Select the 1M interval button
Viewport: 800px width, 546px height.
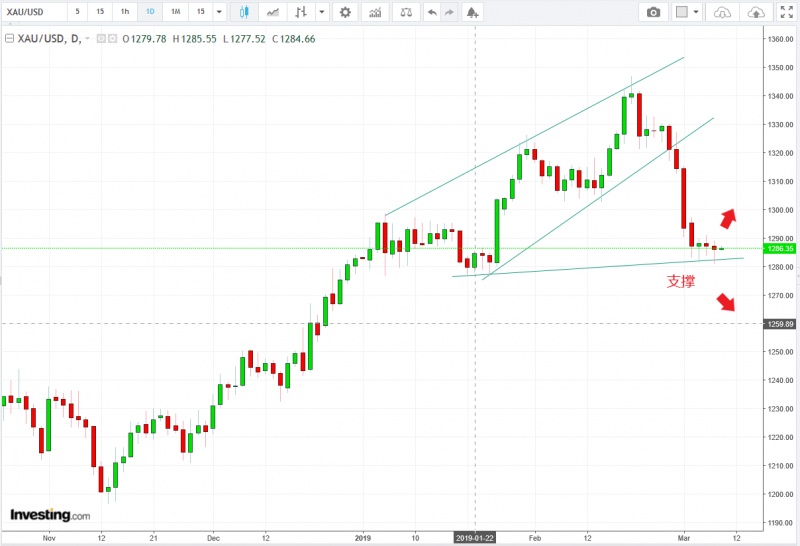175,12
